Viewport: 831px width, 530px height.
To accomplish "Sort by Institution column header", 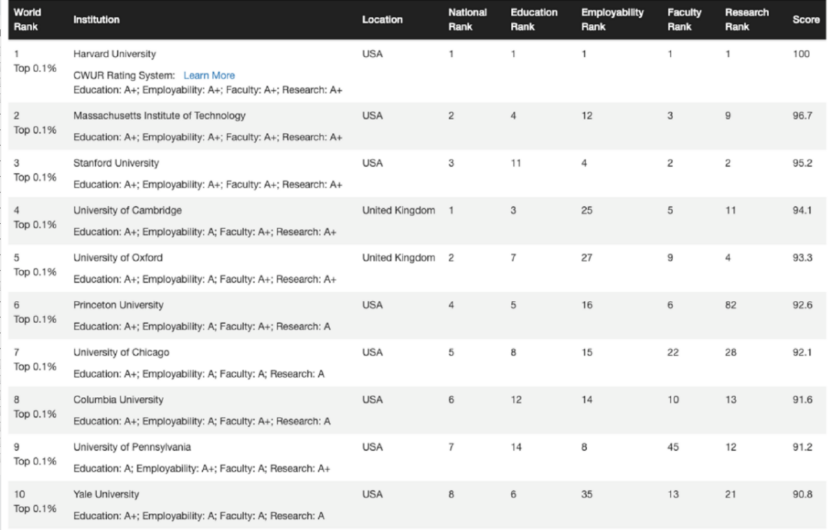I will [x=96, y=20].
